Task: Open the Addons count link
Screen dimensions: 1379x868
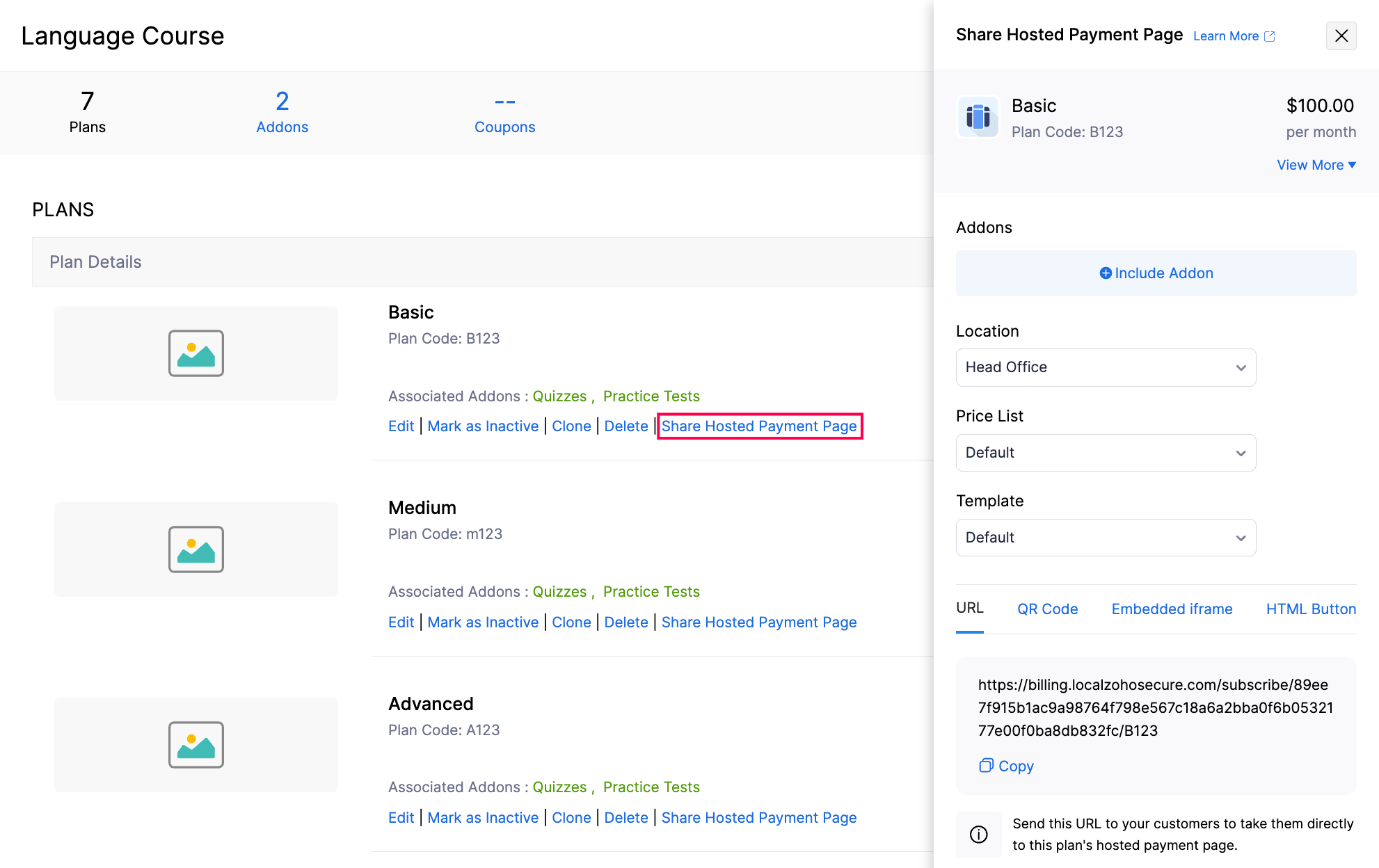Action: tap(282, 113)
